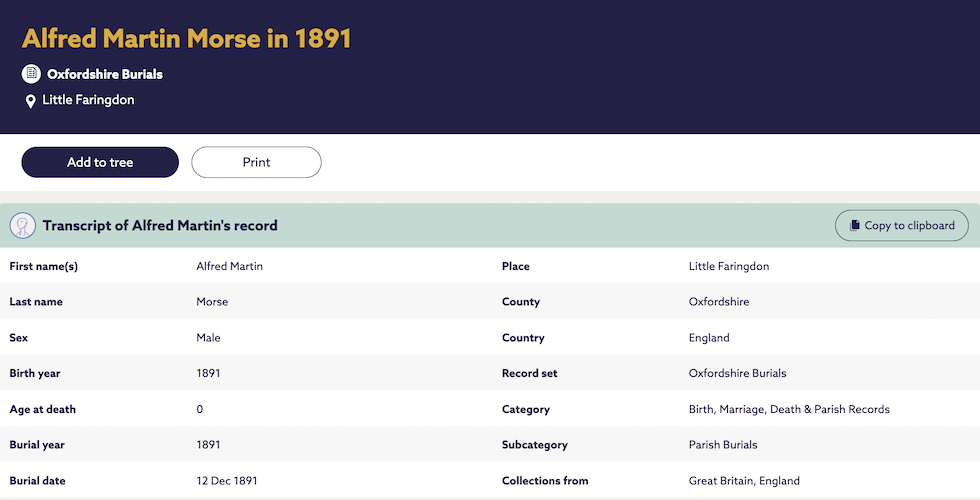Select the Little Faringdon text under the title
The image size is (980, 500).
tap(88, 100)
